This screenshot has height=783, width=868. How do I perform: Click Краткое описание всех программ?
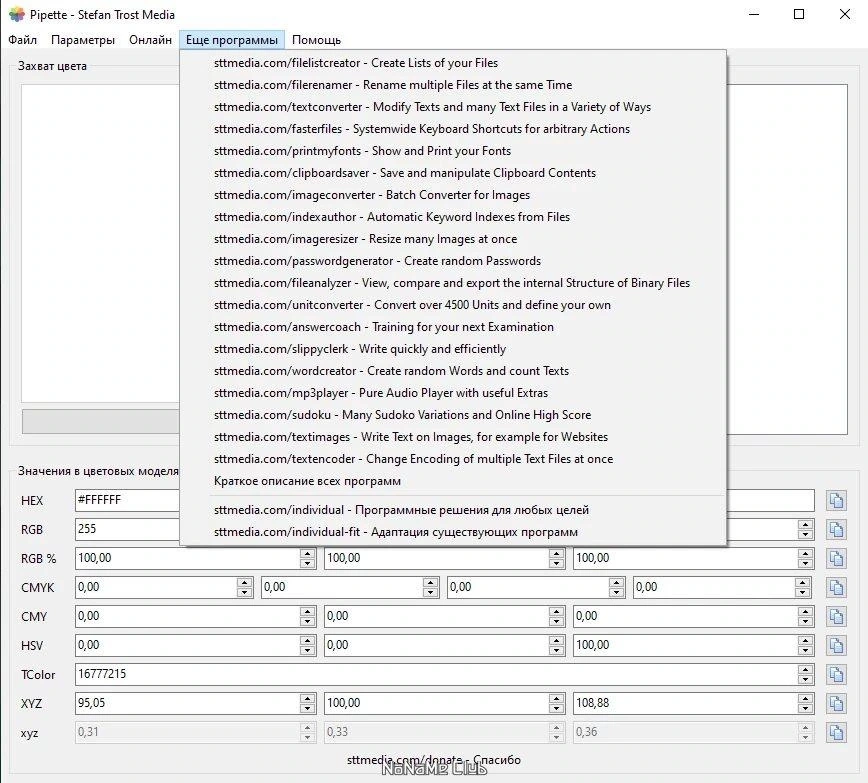tap(453, 481)
